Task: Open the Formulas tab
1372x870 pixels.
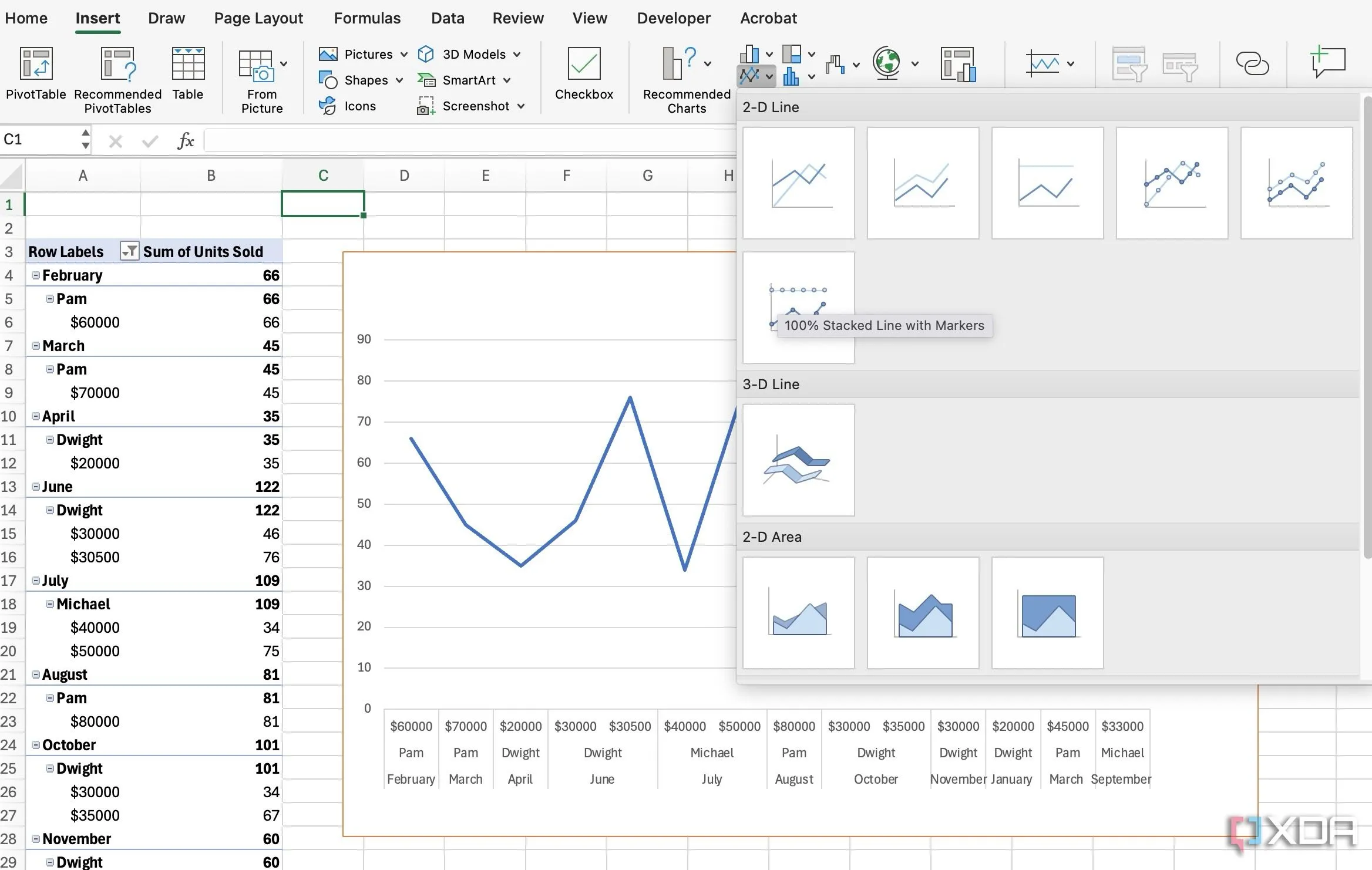Action: coord(367,18)
